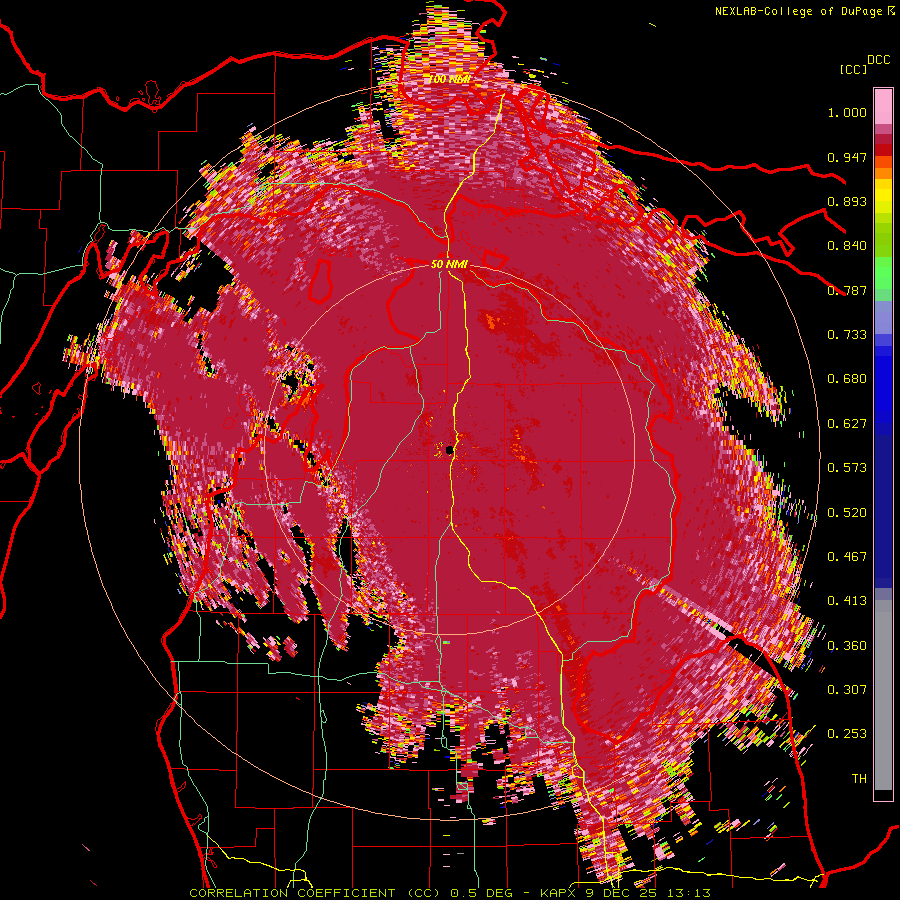Screen dimensions: 900x900
Task: Select the 0.627 scale value
Action: point(847,424)
